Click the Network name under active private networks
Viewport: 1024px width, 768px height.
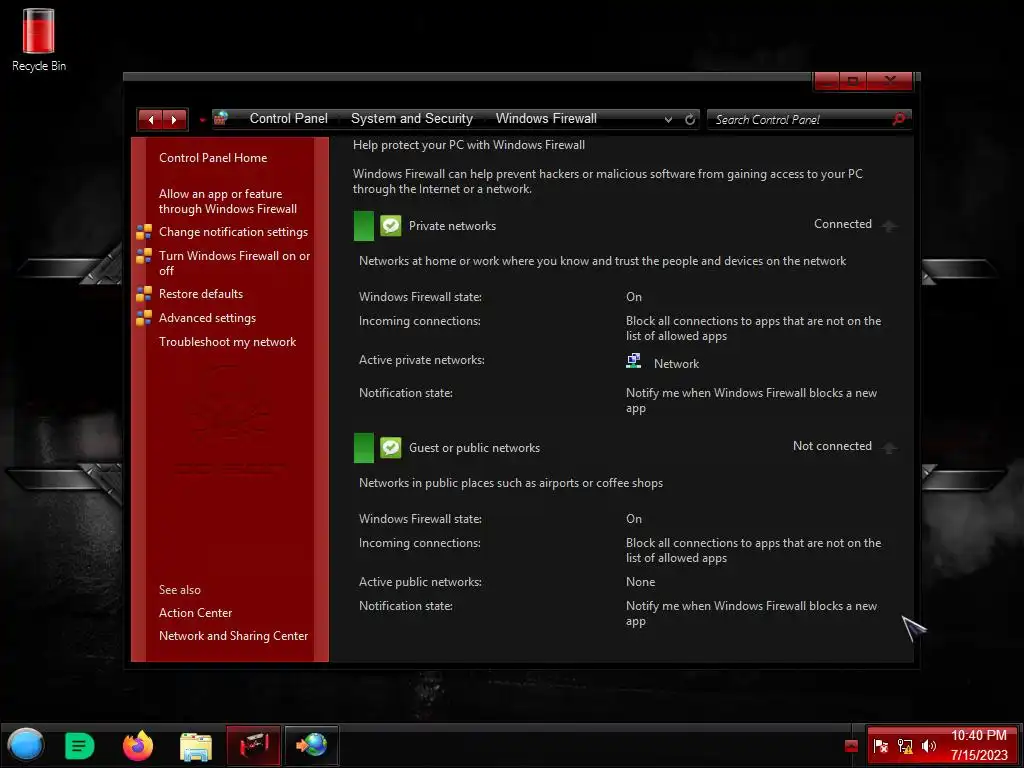(676, 364)
